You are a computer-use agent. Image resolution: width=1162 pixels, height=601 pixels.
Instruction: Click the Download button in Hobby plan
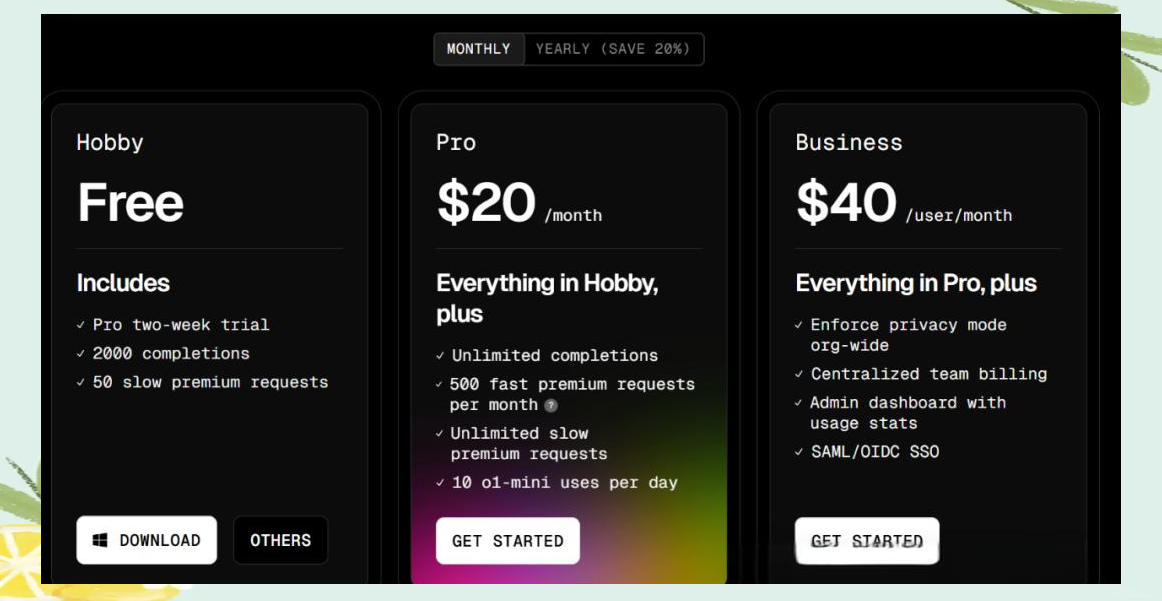[146, 540]
